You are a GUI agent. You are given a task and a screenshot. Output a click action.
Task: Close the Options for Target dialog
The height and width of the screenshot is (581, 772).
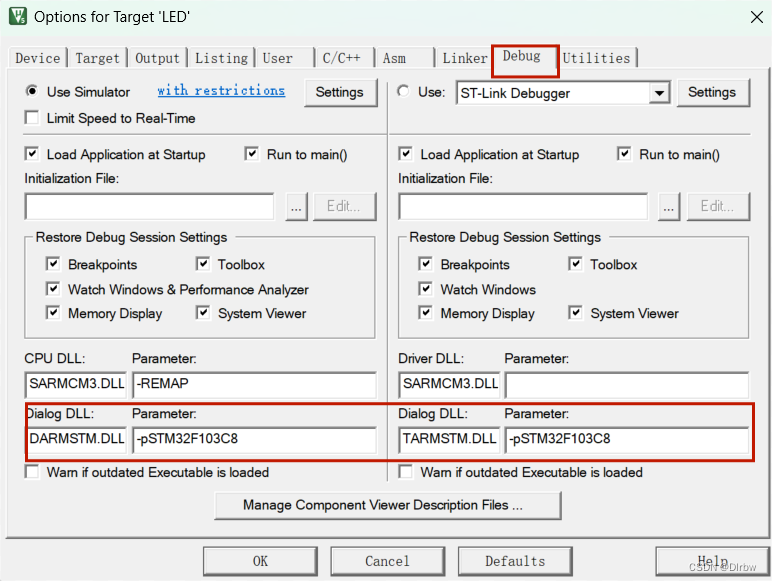point(757,17)
